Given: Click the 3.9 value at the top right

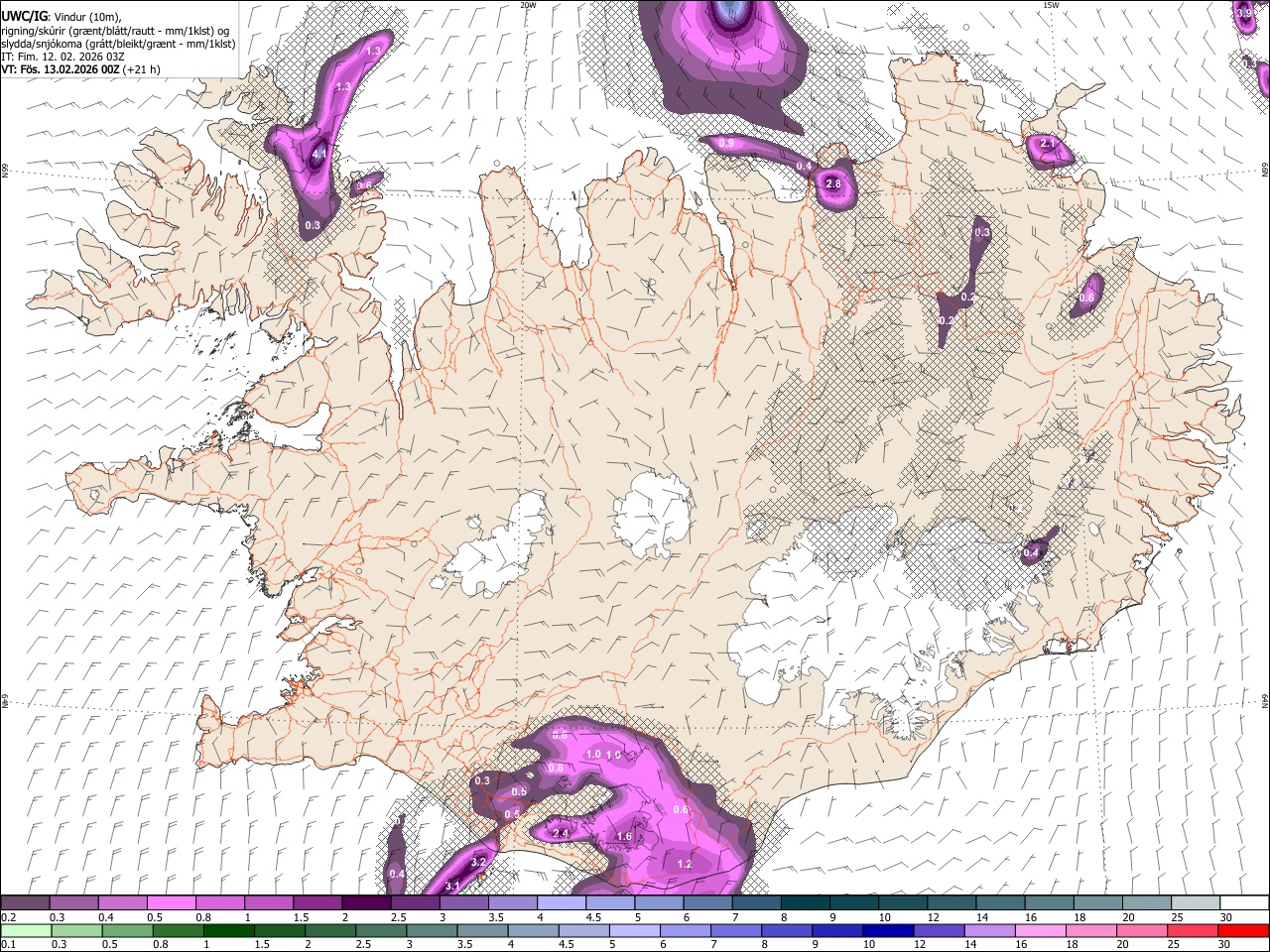Looking at the screenshot, I should [x=1244, y=14].
